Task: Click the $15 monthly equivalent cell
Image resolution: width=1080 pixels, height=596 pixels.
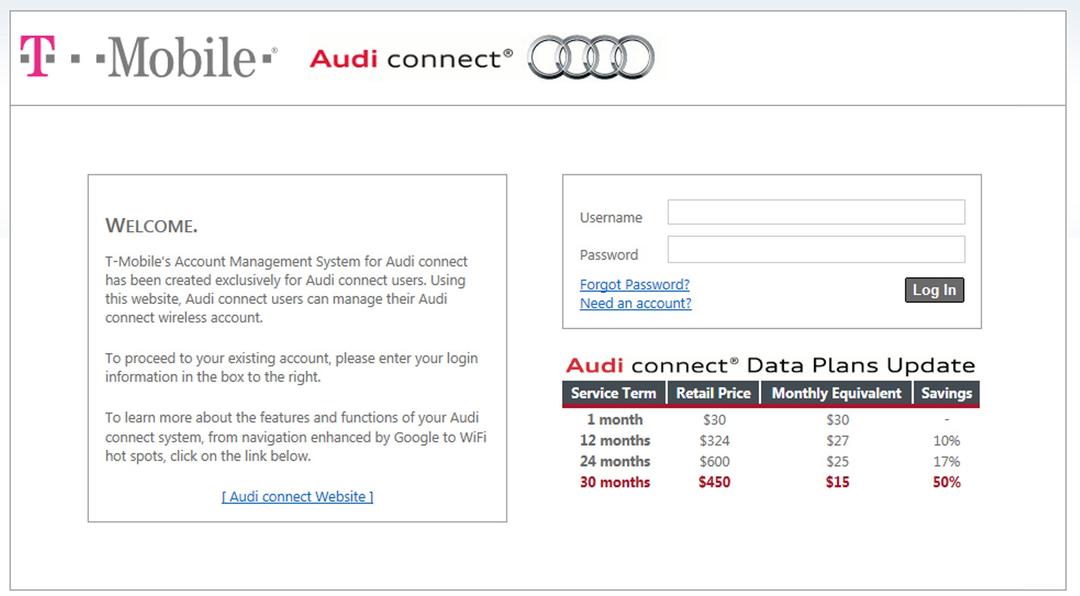Action: 838,482
